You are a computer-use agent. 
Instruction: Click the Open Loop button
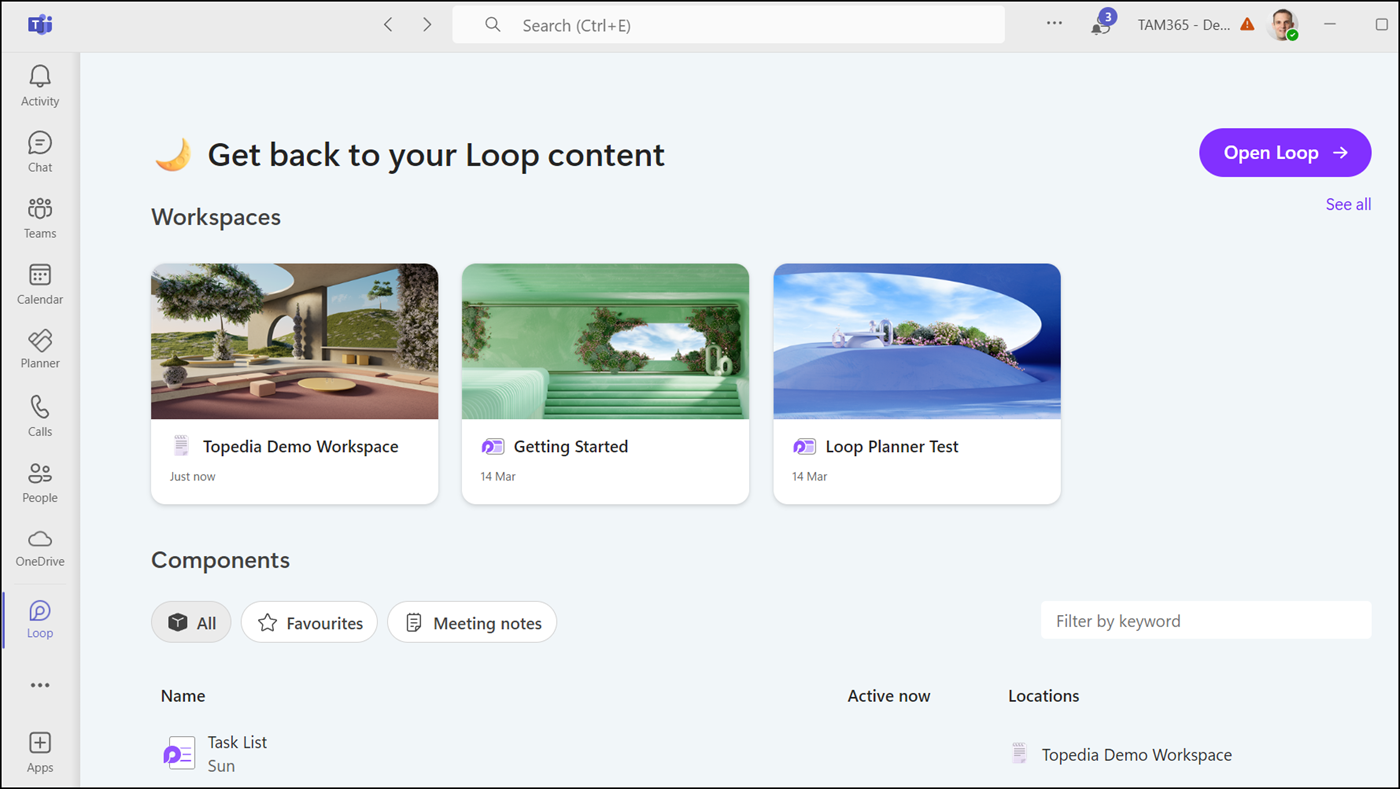pos(1285,153)
